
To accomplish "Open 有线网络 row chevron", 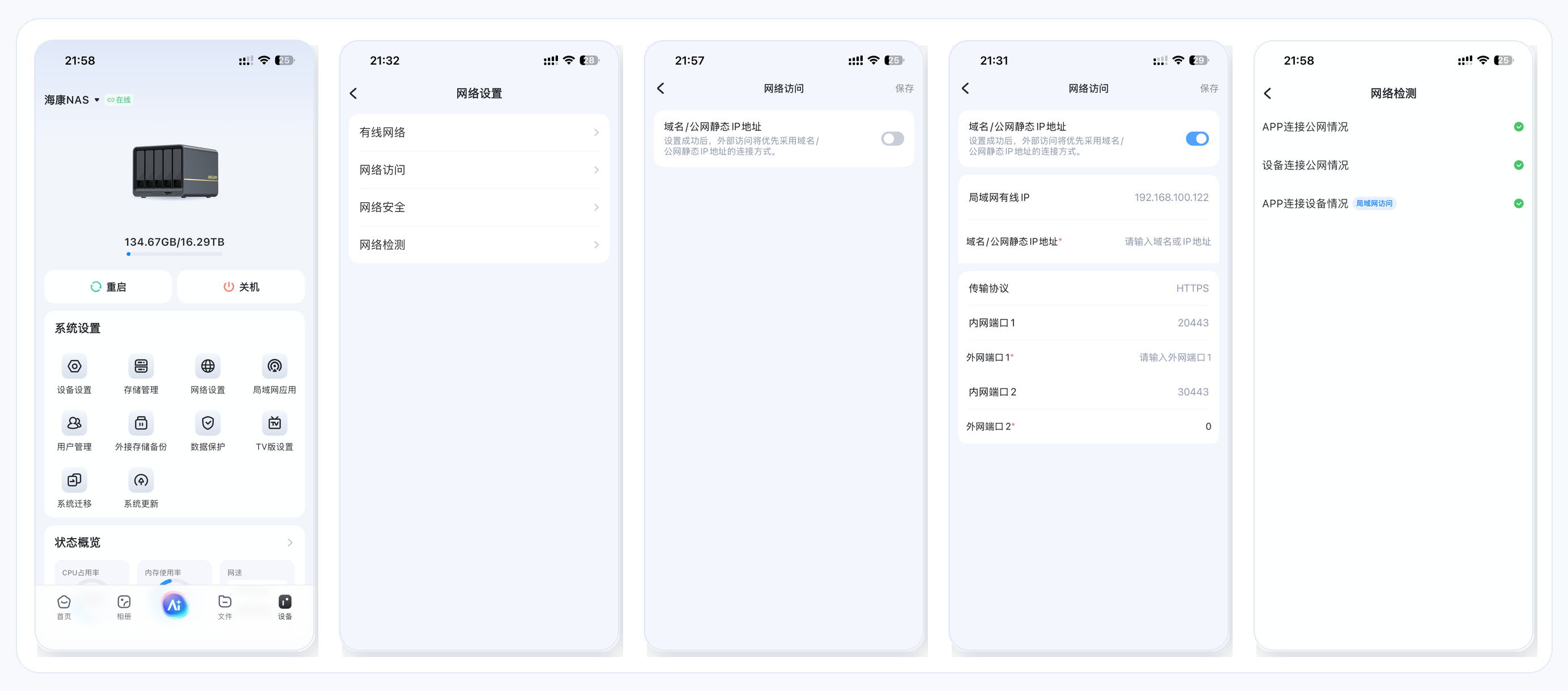I will [596, 132].
